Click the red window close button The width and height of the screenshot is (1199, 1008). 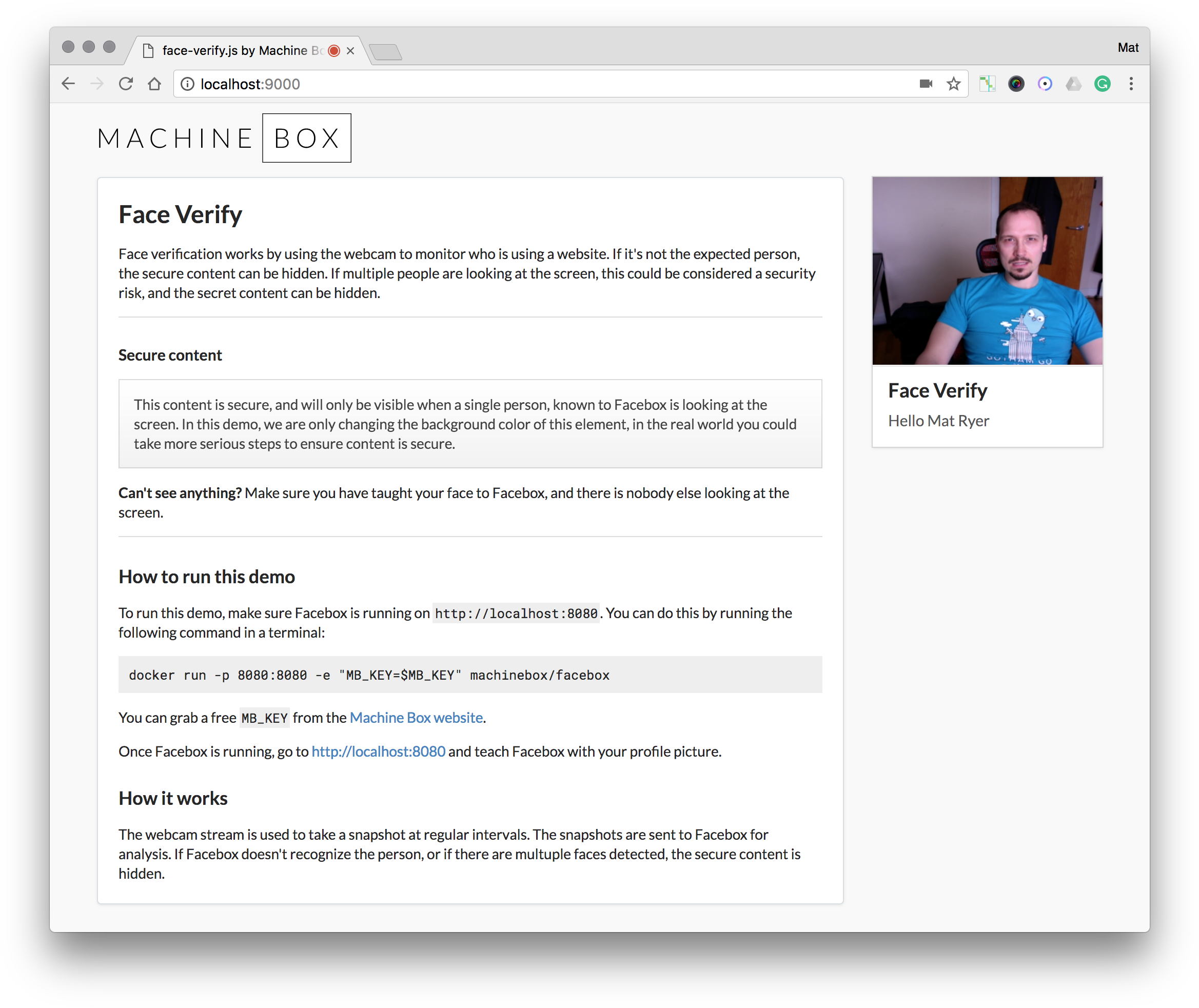click(68, 47)
